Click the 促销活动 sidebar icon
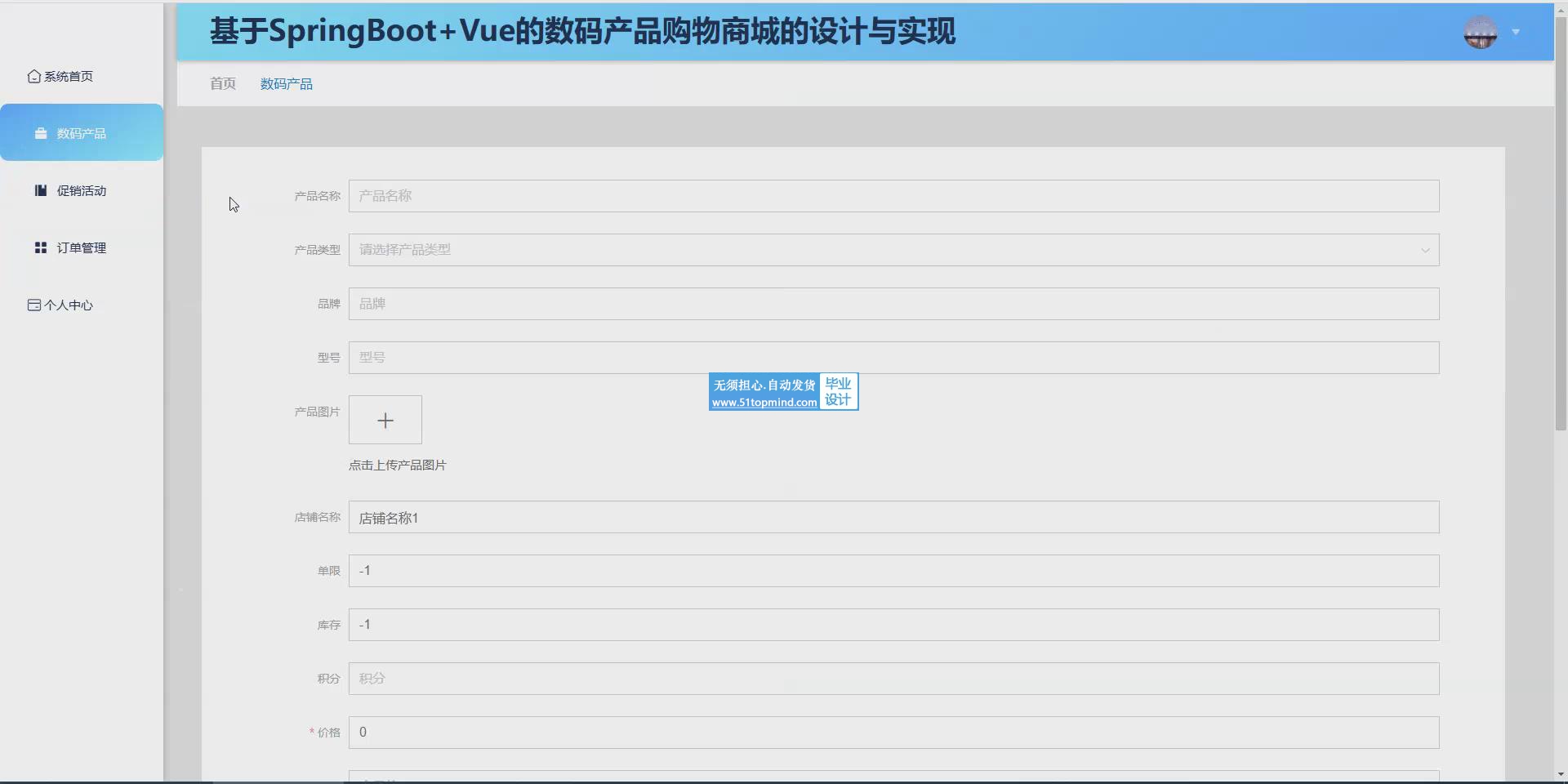The width and height of the screenshot is (1568, 784). (x=41, y=190)
